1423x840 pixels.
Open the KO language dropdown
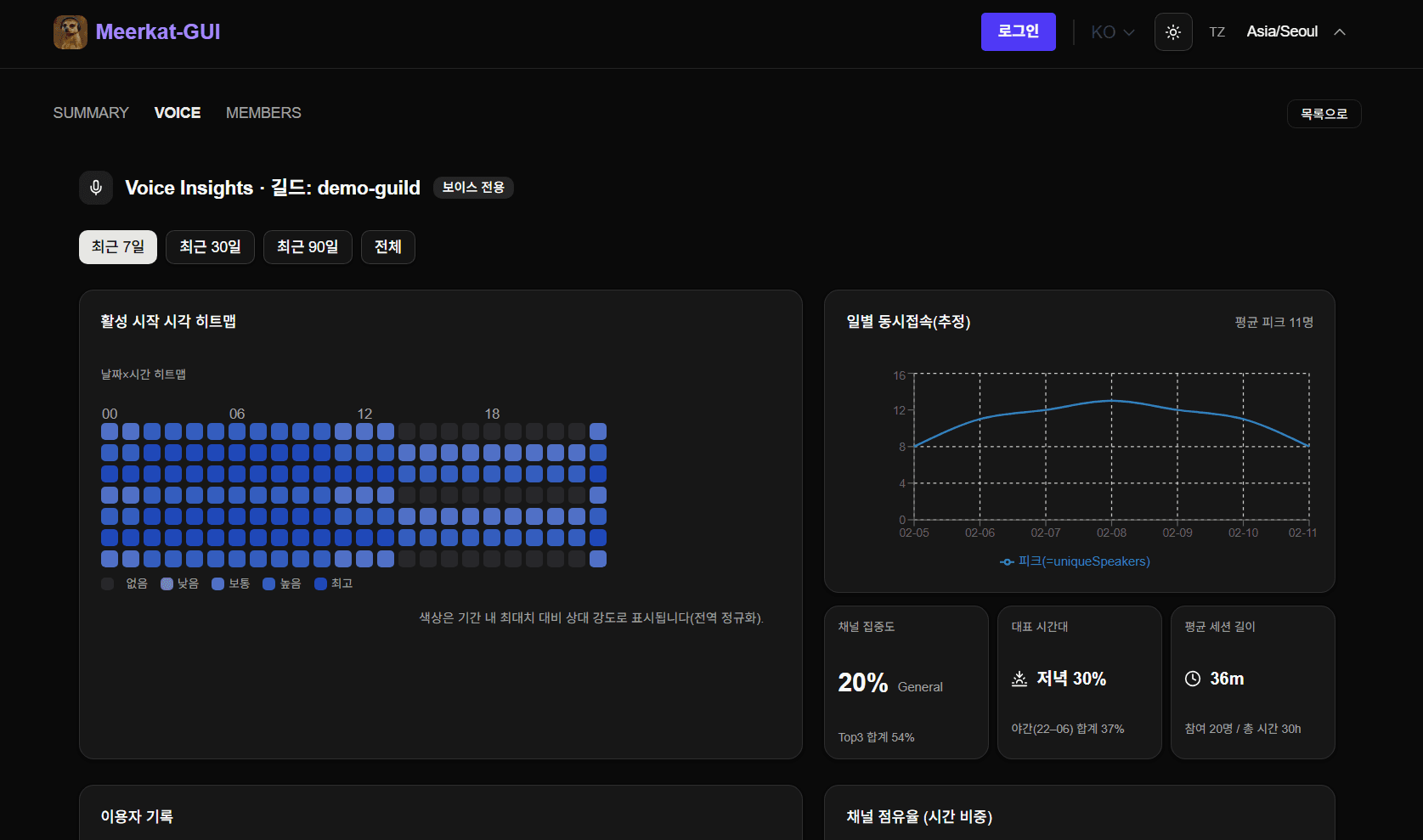tap(1111, 31)
